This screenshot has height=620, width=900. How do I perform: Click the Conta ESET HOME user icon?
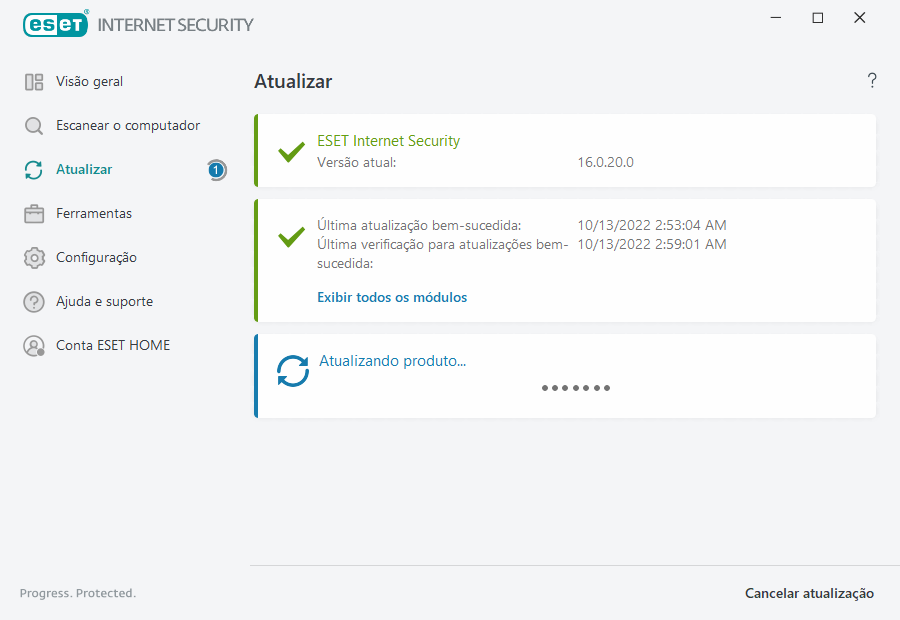tap(34, 346)
